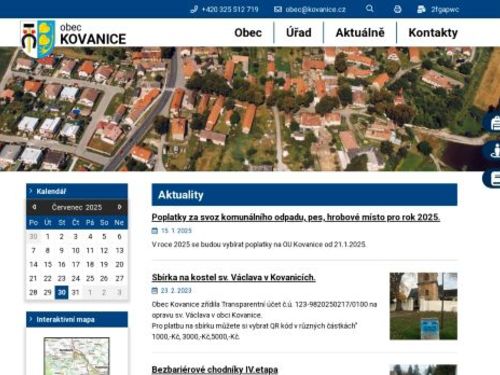Go to next month in calendar
Image resolution: width=500 pixels, height=375 pixels.
119,207
